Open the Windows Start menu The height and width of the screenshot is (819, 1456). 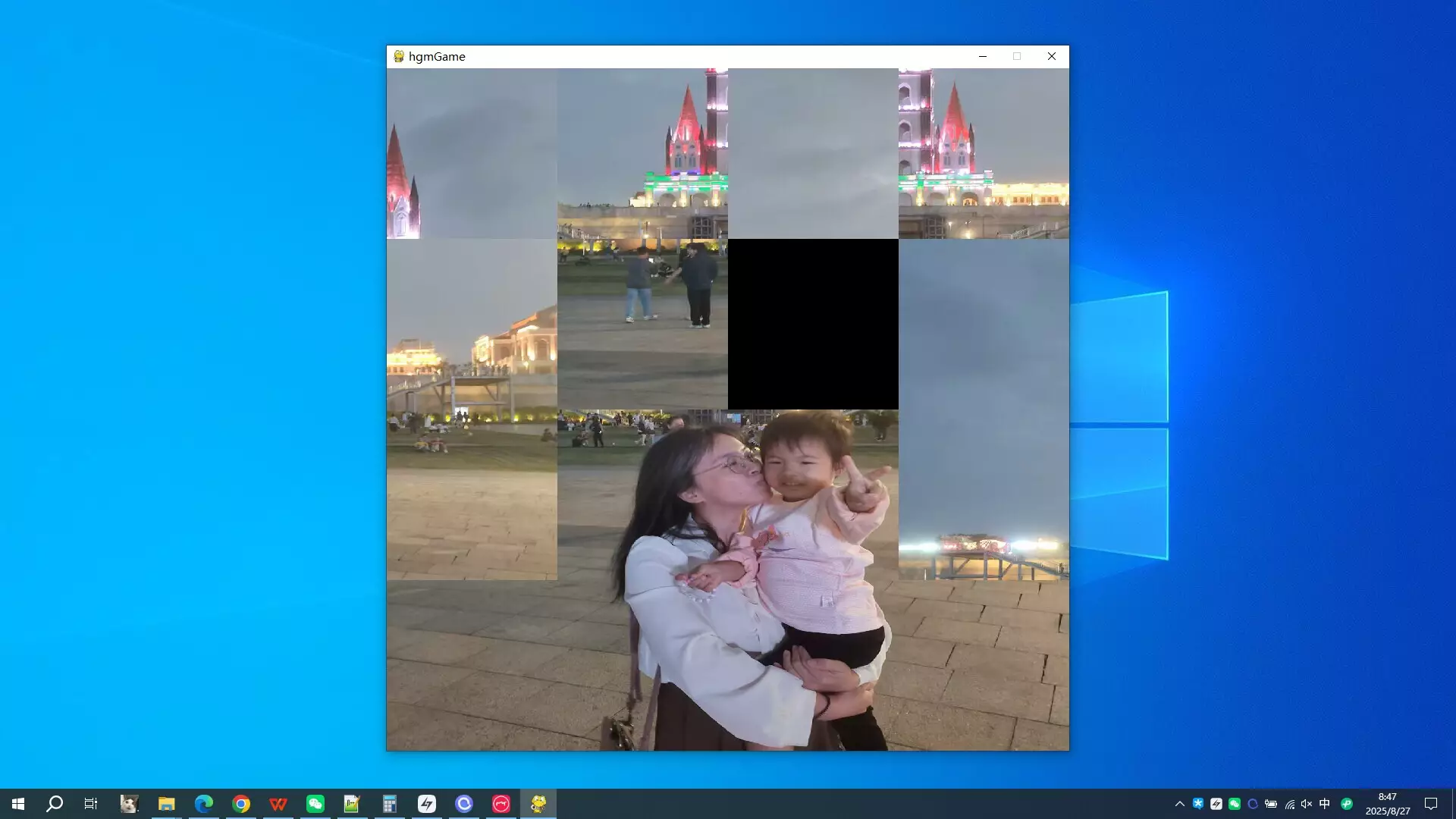click(18, 804)
